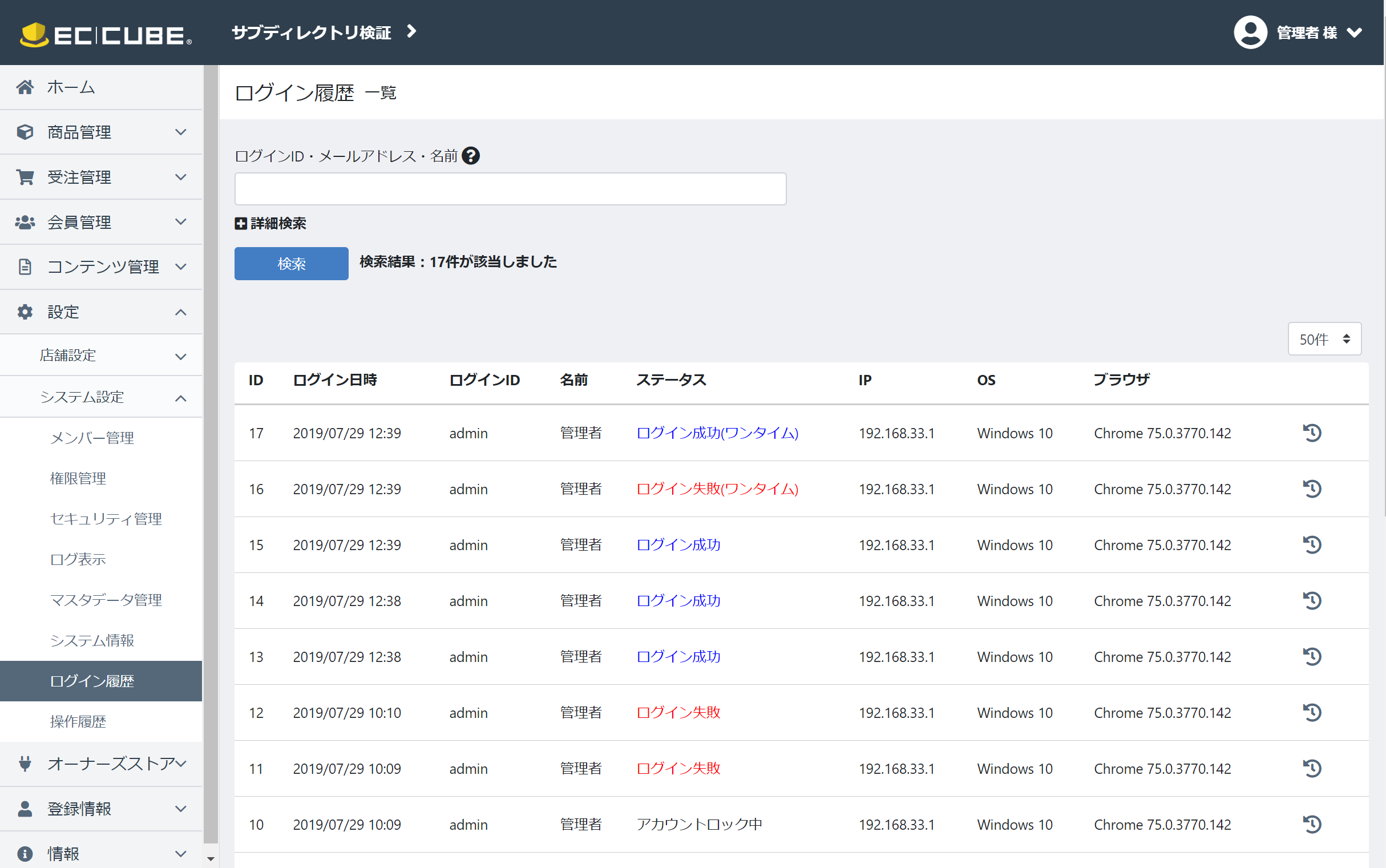This screenshot has width=1386, height=868.
Task: Toggle the 詳細検索 link
Action: pos(278,223)
